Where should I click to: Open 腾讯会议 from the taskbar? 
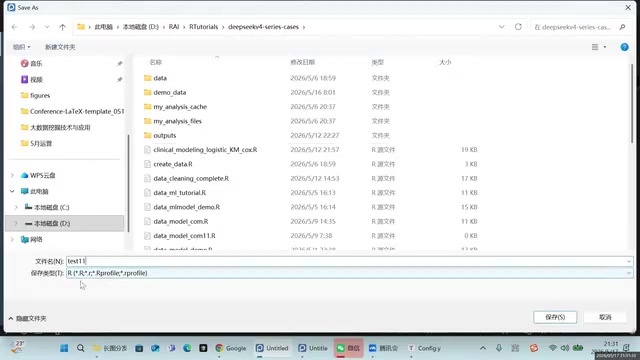pyautogui.click(x=384, y=348)
